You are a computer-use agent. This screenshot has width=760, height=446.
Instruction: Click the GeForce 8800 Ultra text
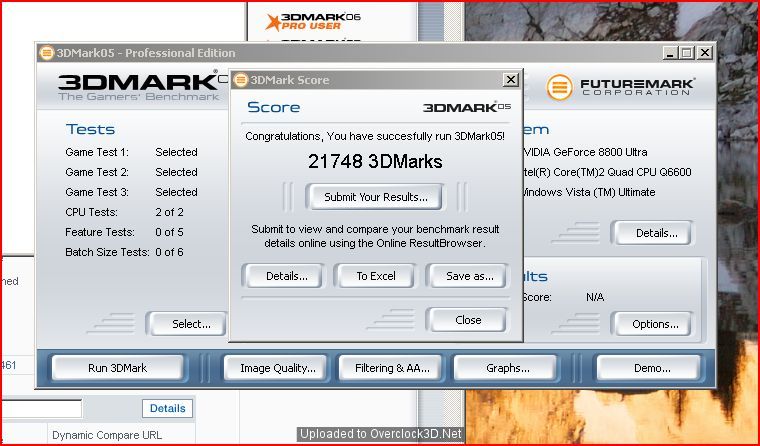(x=585, y=152)
